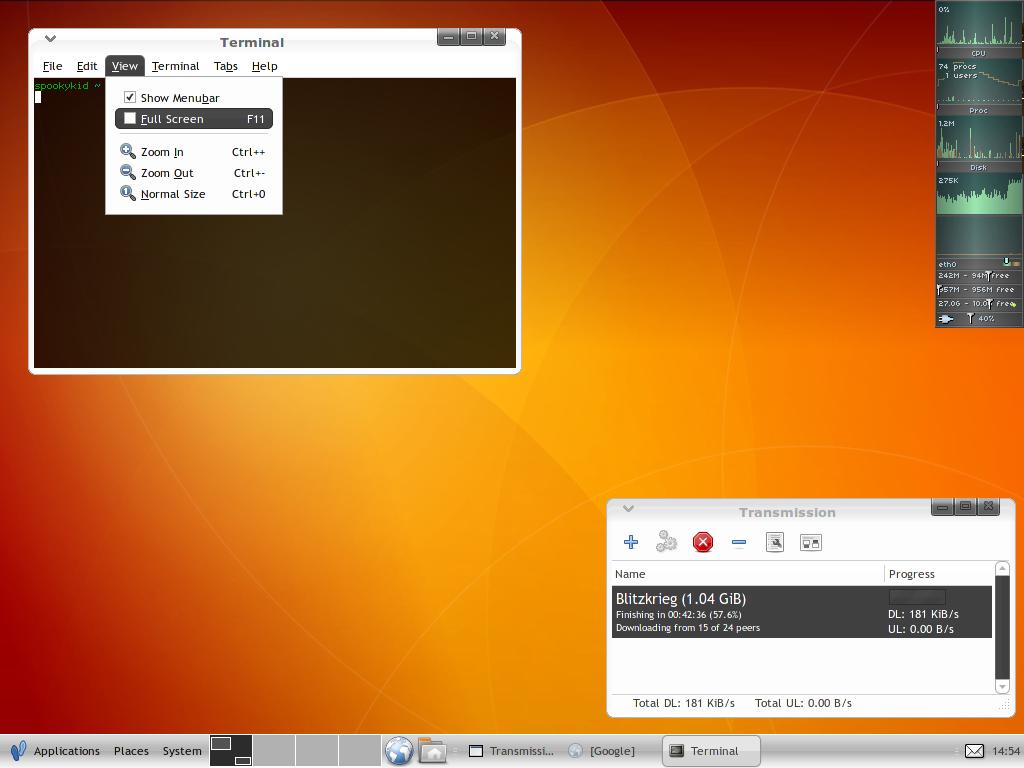Sort torrents by the Progress column header
Screen dimensions: 1024x768
(x=939, y=574)
